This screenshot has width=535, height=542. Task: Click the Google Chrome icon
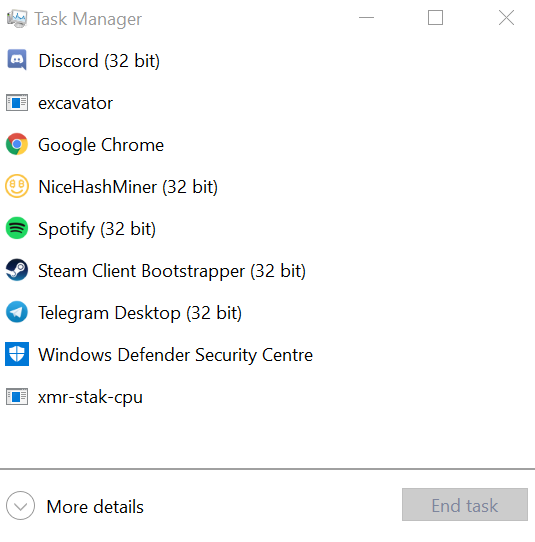pyautogui.click(x=17, y=144)
